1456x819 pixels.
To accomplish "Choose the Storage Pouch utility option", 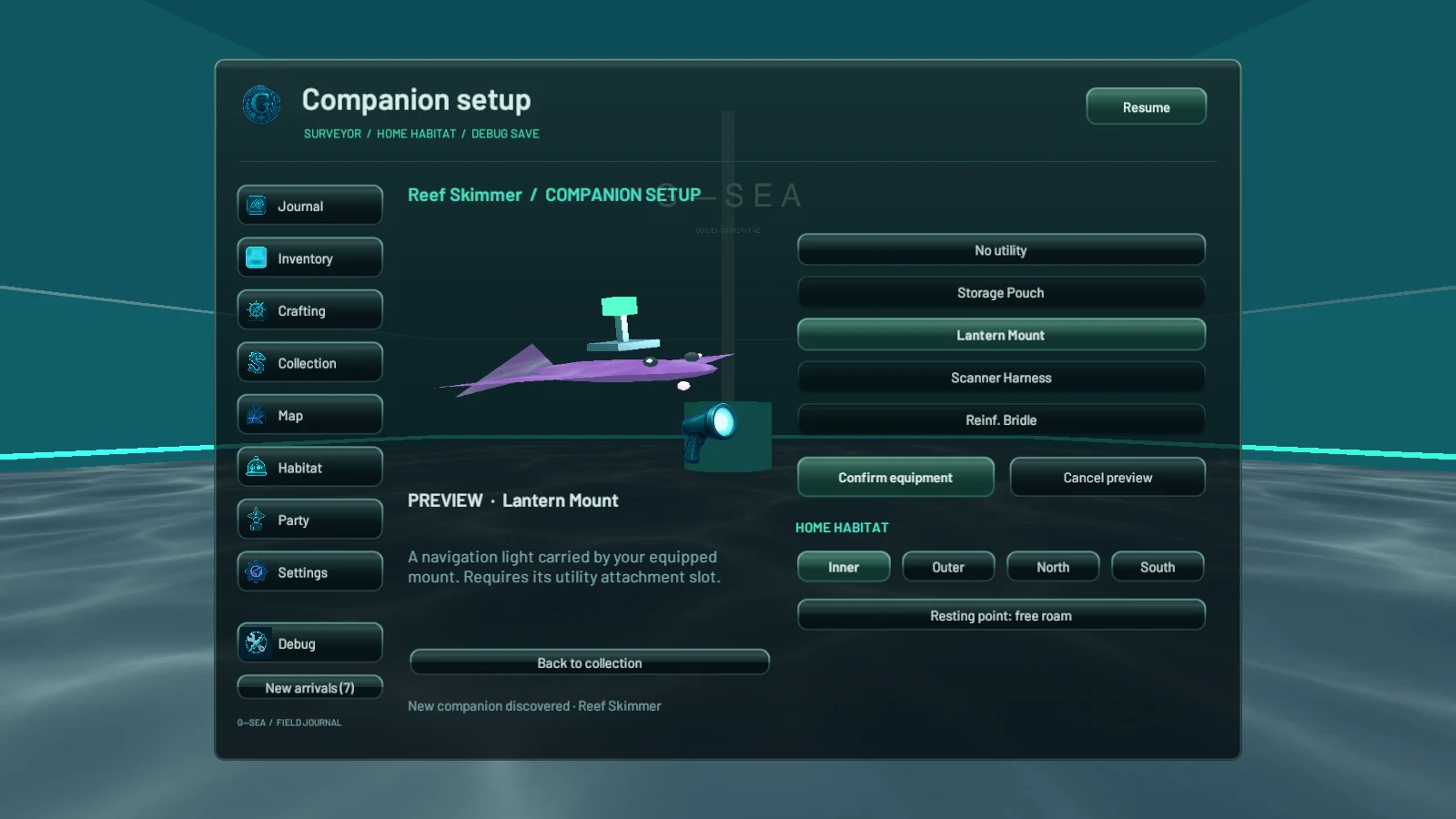I will tap(1001, 293).
